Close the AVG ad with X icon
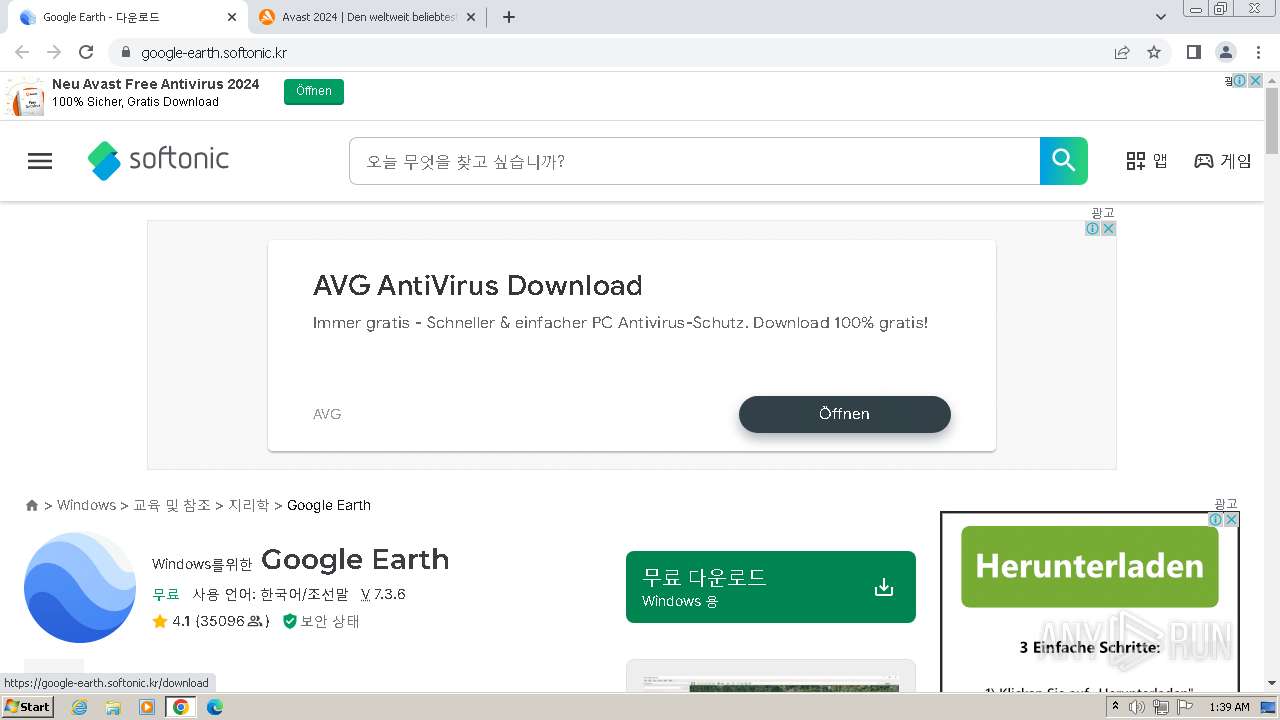 click(1108, 229)
